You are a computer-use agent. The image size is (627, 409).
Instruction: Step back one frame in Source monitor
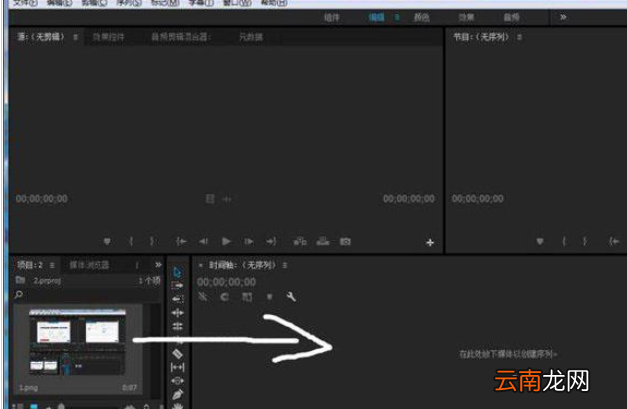[x=204, y=241]
